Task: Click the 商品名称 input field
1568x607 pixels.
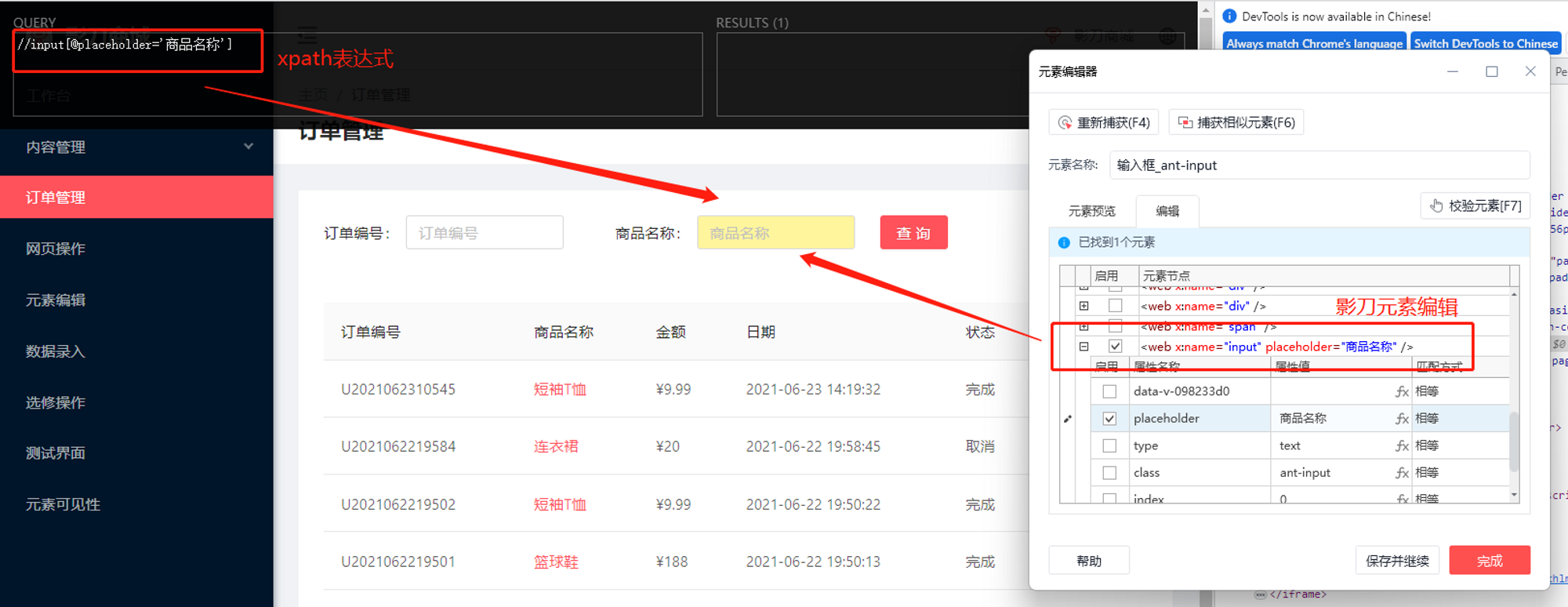Action: (x=776, y=233)
